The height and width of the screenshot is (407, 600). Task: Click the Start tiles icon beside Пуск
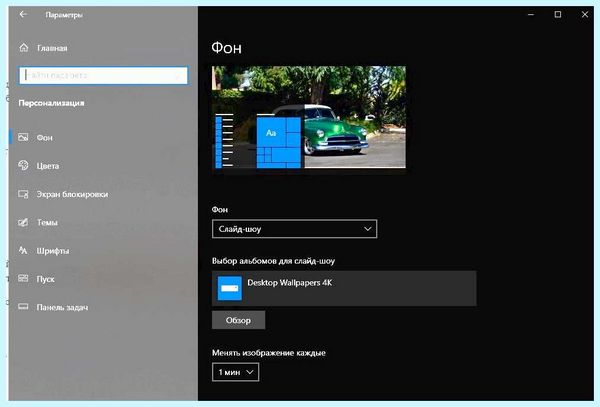[23, 278]
